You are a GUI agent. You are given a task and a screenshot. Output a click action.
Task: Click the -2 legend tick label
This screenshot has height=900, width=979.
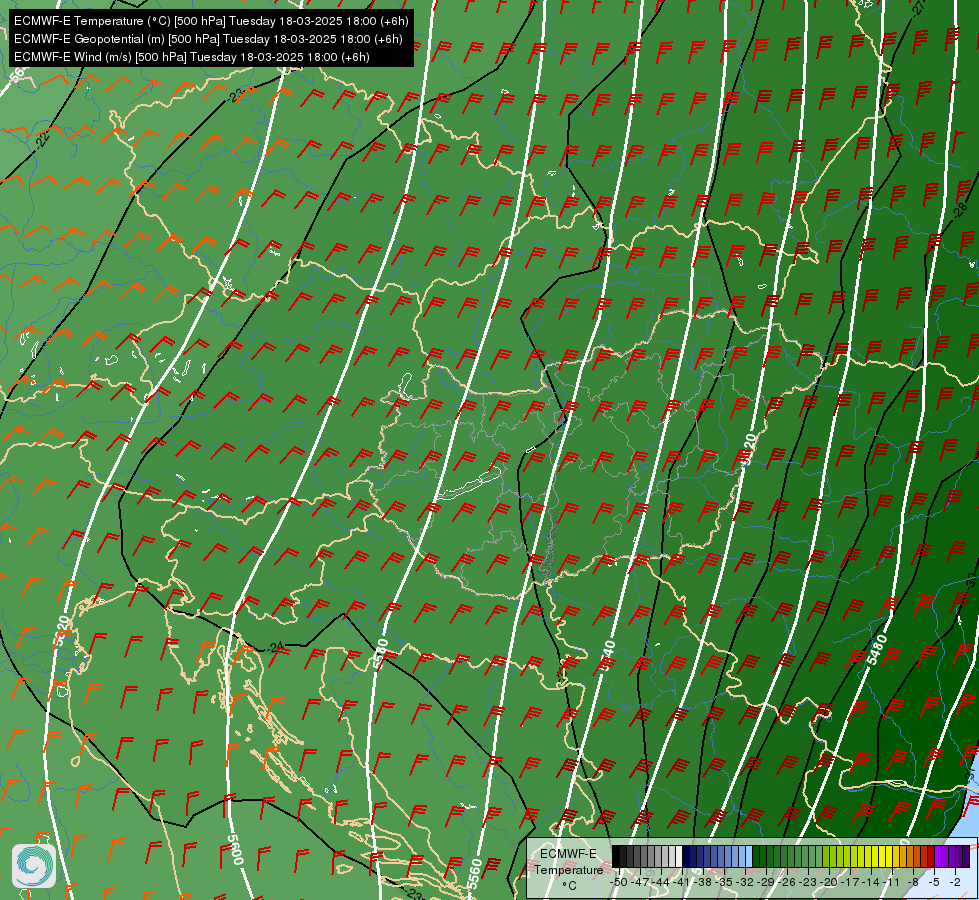click(955, 883)
